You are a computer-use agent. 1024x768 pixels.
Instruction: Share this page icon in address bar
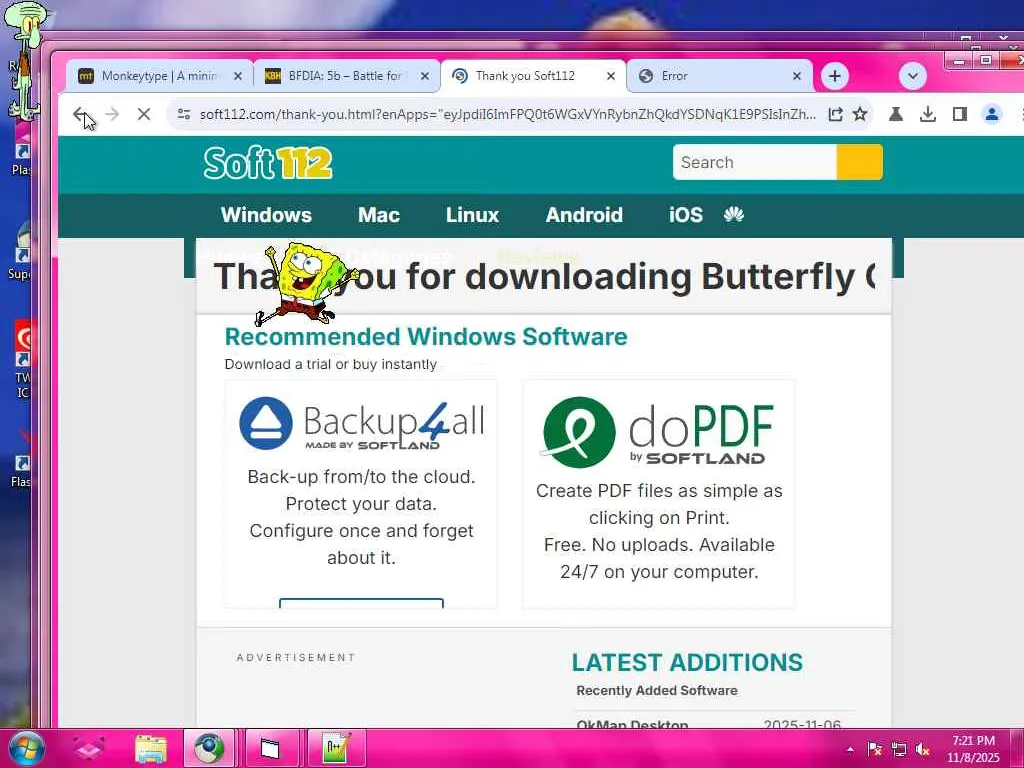coord(835,114)
